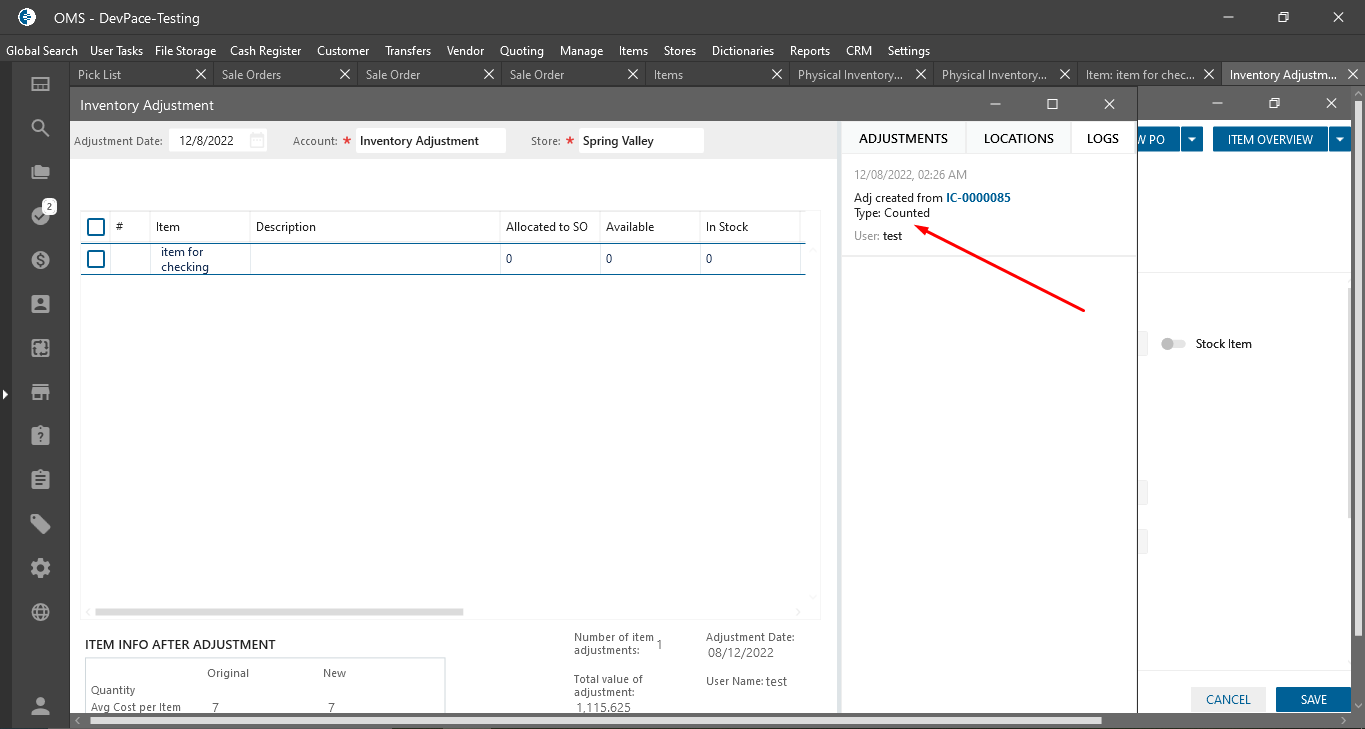This screenshot has height=729, width=1365.
Task: Expand the collapsed sidebar arrow on left edge
Action: tap(5, 395)
